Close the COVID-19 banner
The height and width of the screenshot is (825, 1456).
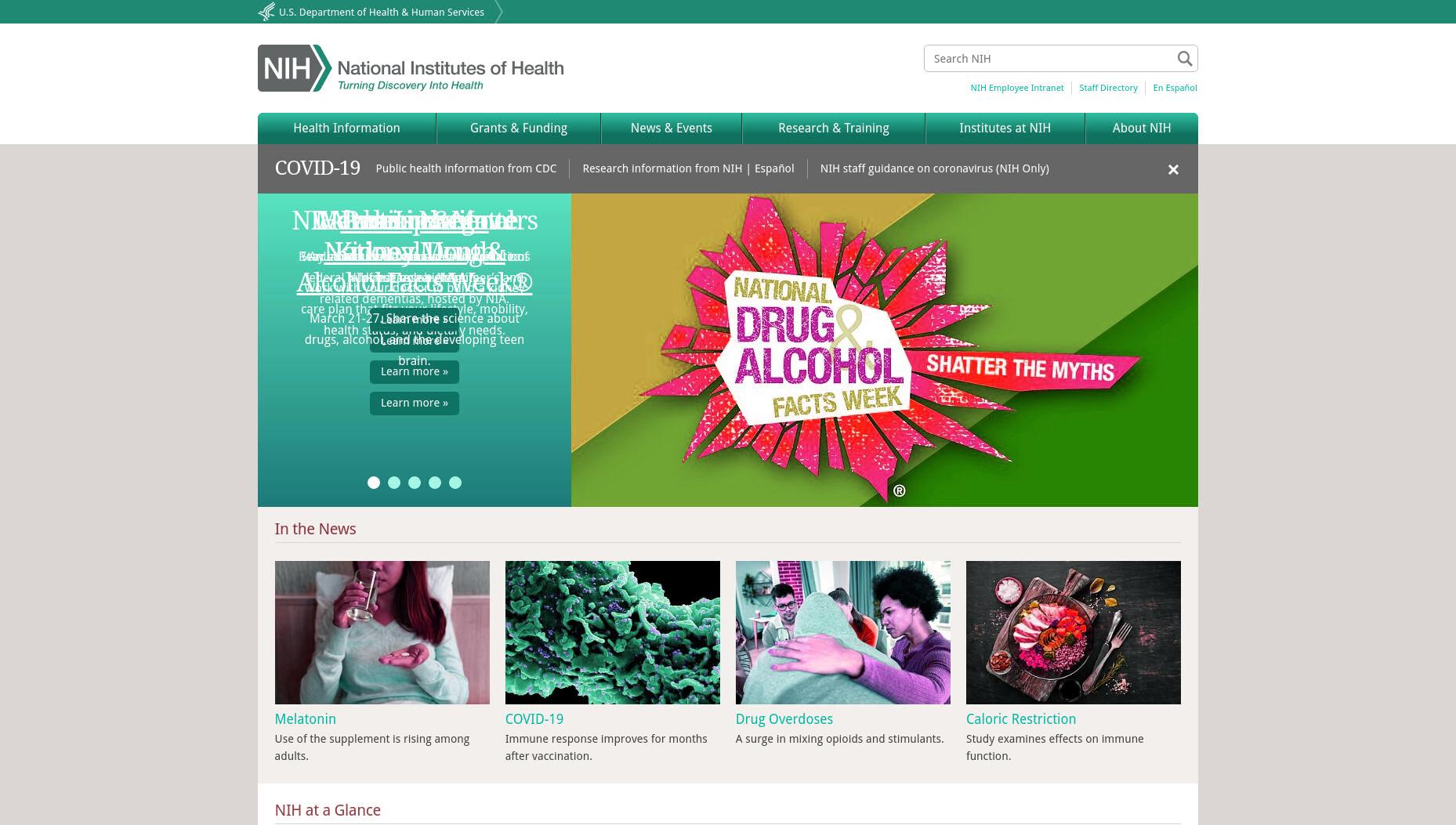tap(1173, 169)
